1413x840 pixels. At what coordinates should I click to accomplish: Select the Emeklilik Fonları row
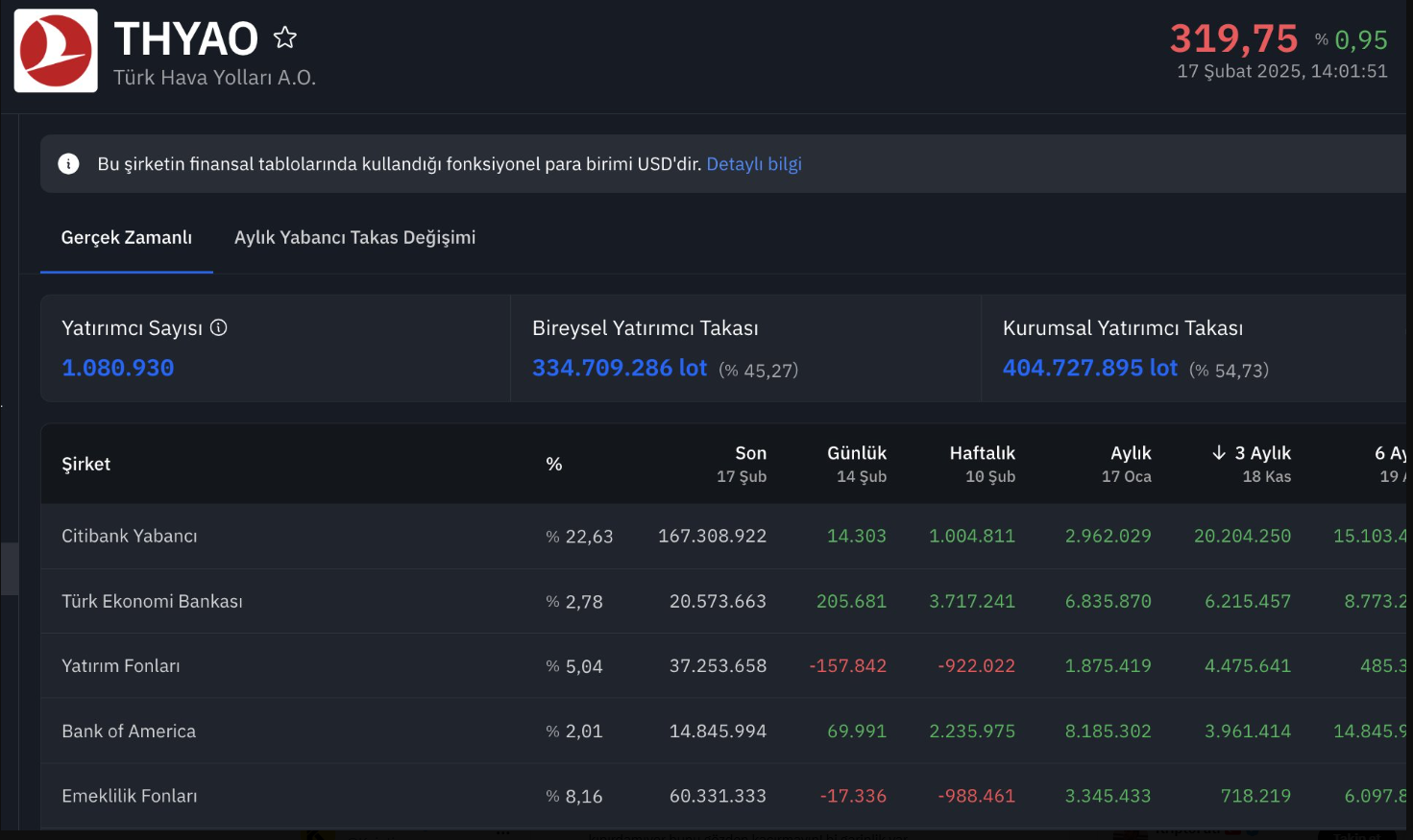[x=130, y=796]
